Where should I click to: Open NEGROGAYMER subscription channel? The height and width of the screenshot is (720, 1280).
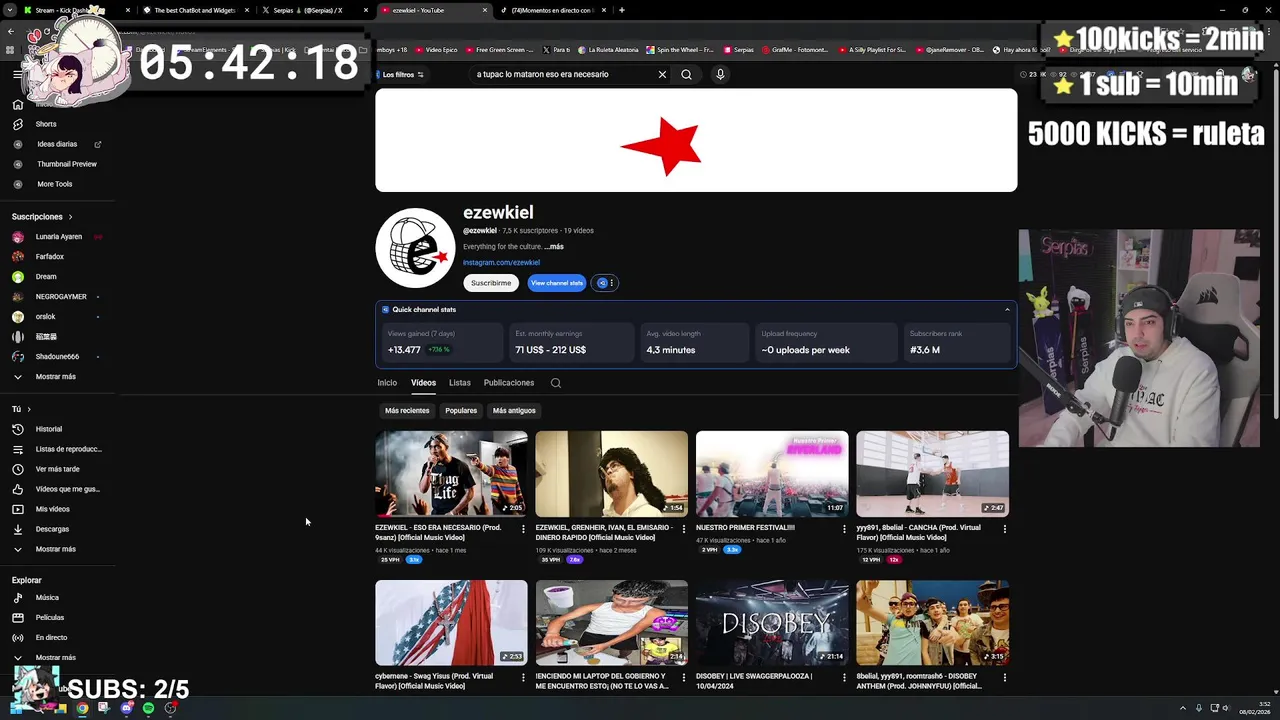click(x=60, y=297)
